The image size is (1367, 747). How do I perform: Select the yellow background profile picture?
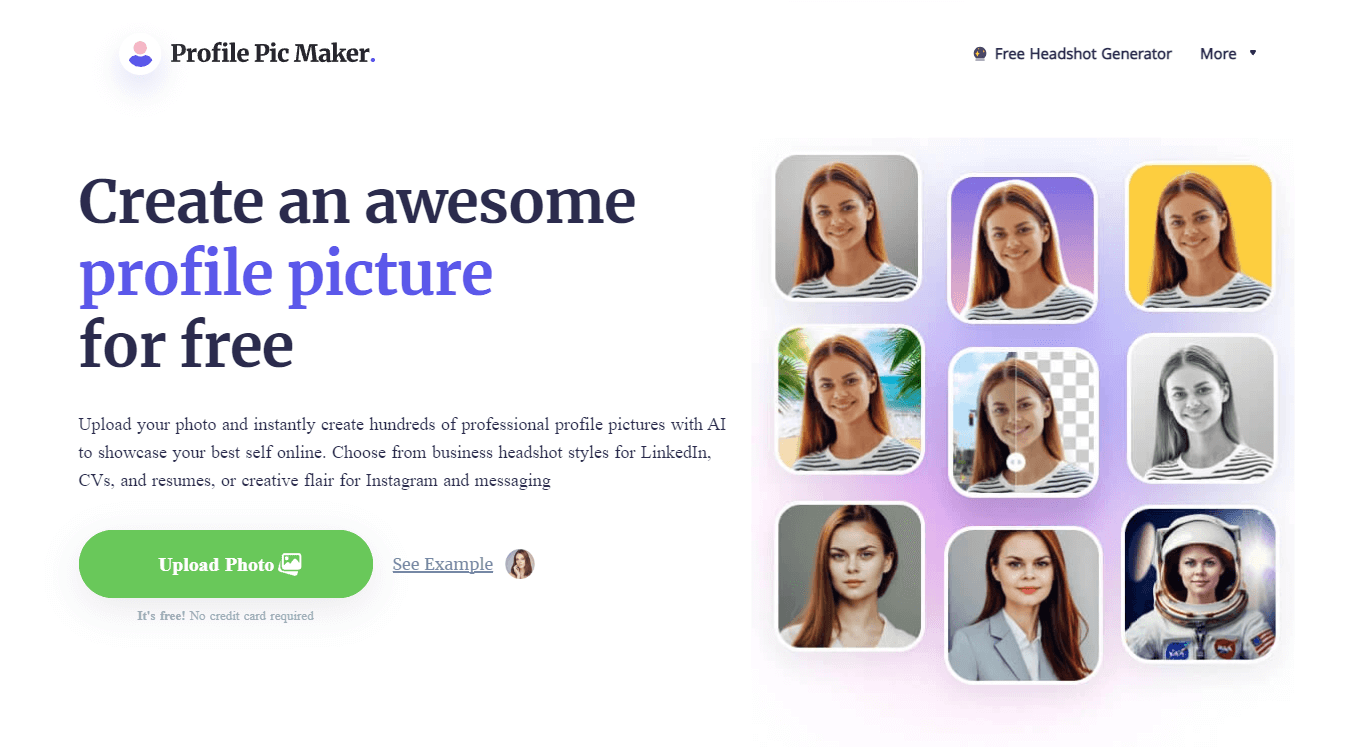(x=1200, y=237)
